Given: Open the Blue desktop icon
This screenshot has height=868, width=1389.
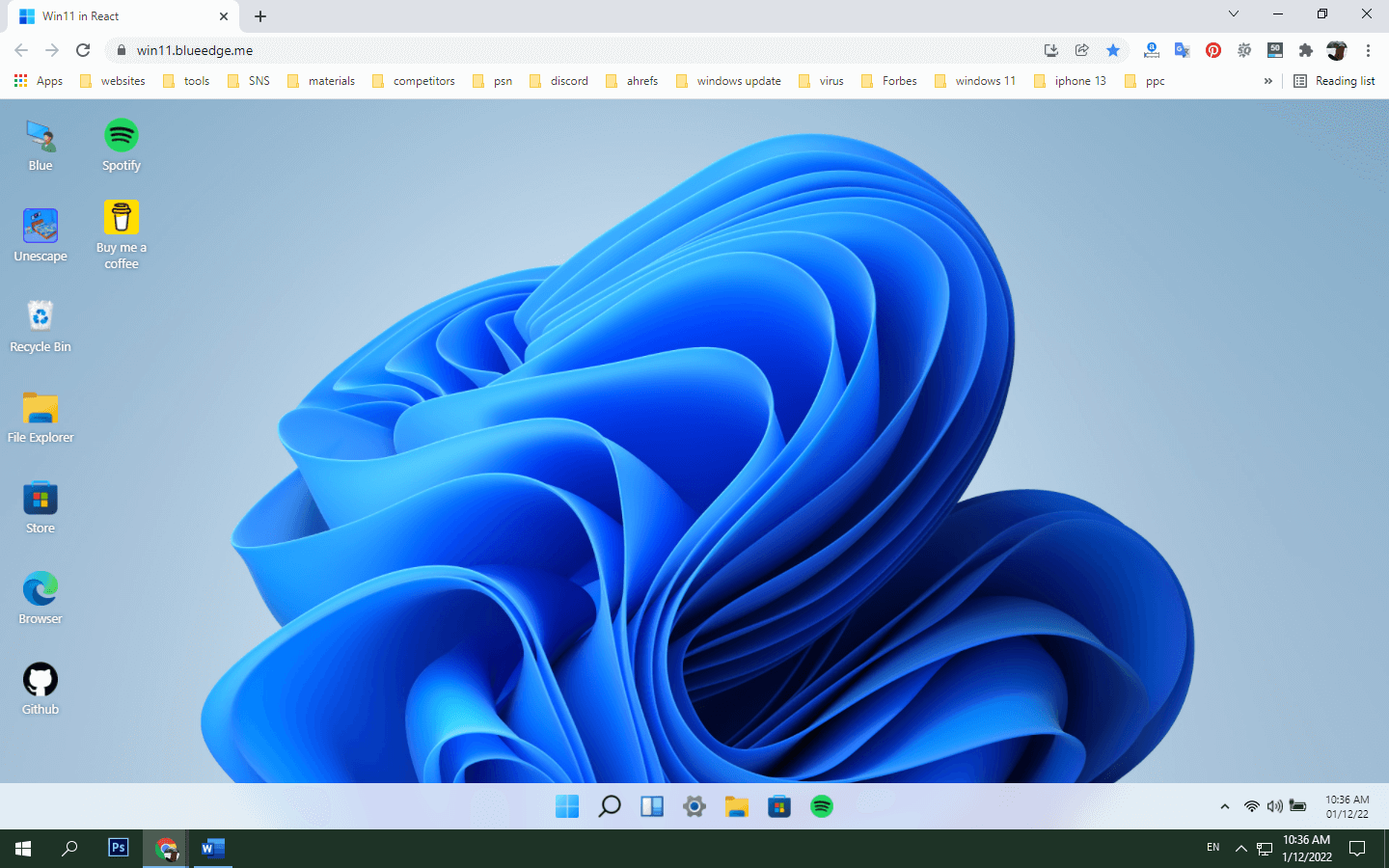Looking at the screenshot, I should coord(41,147).
